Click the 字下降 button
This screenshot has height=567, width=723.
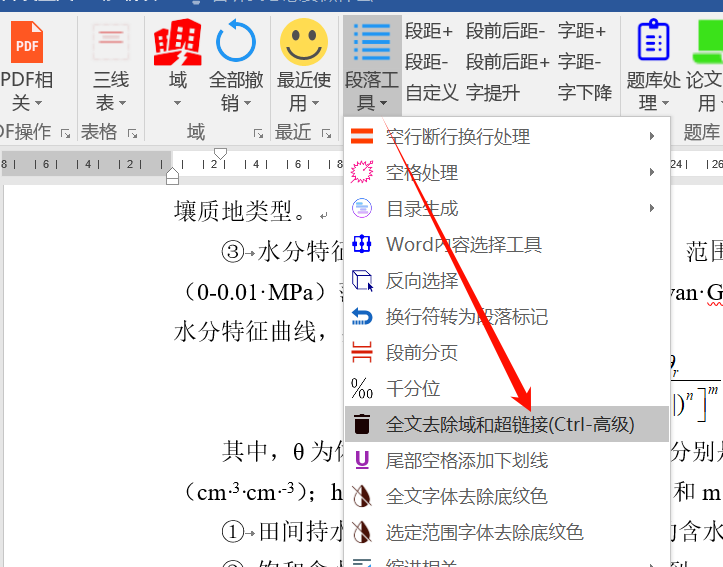(x=585, y=92)
